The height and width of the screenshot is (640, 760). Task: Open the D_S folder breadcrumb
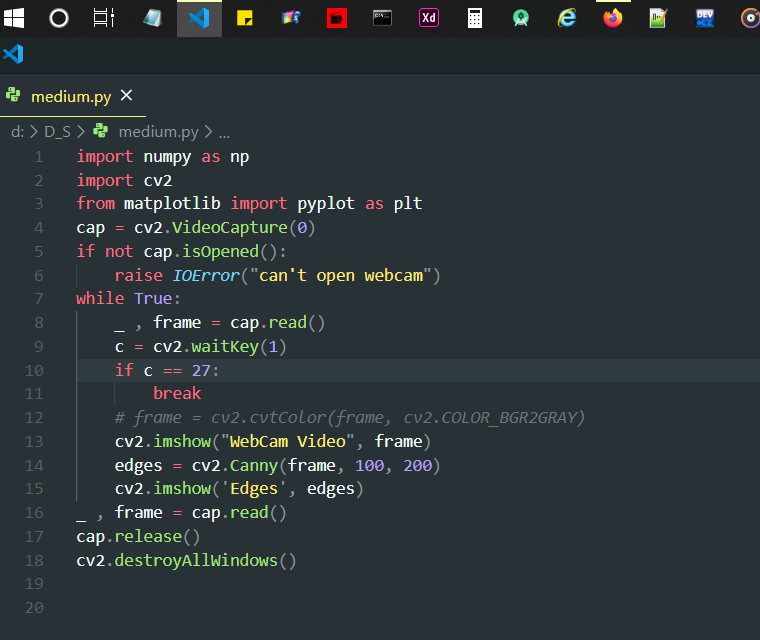point(58,132)
